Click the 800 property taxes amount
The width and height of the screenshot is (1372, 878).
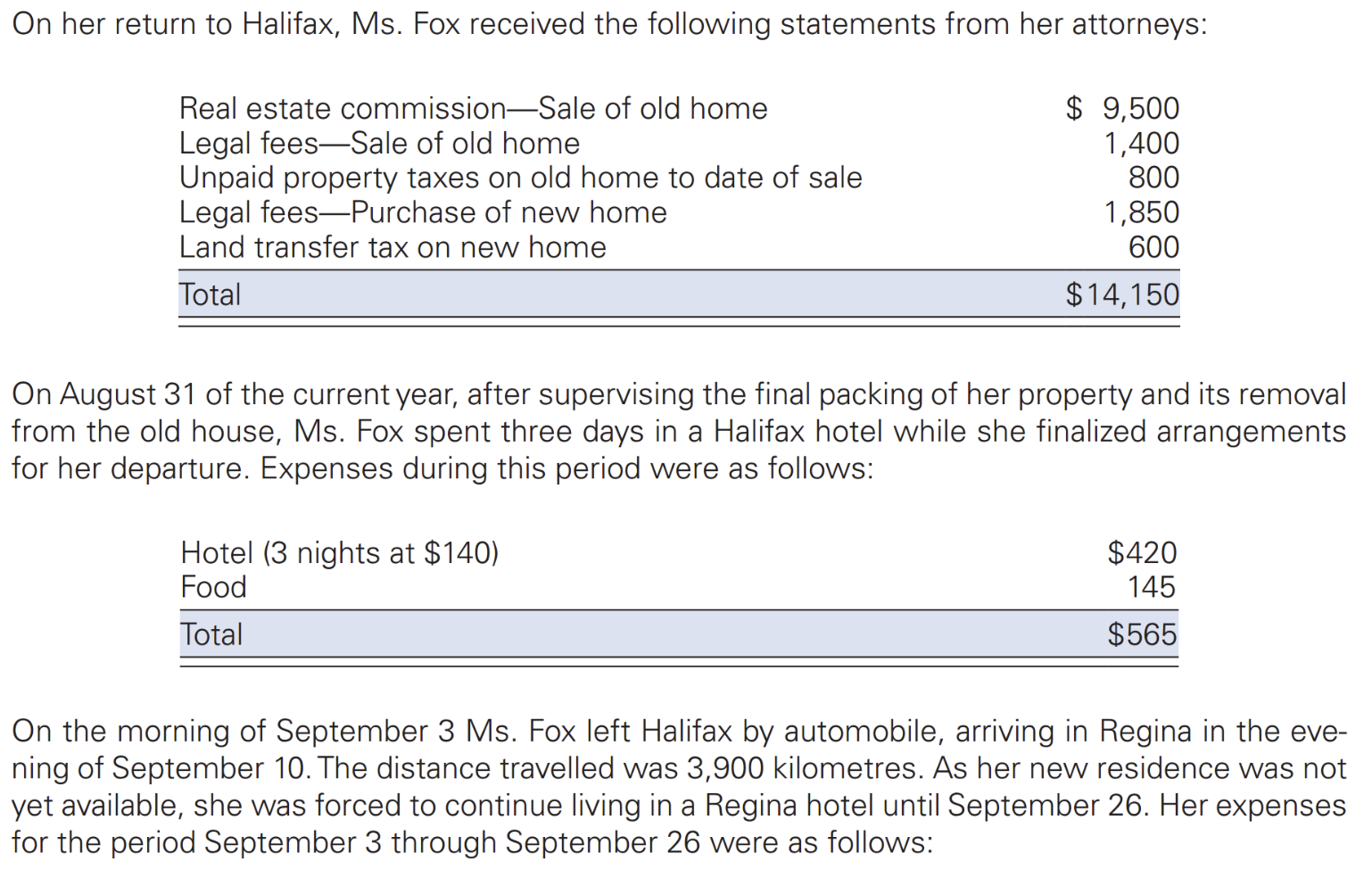pyautogui.click(x=1153, y=178)
